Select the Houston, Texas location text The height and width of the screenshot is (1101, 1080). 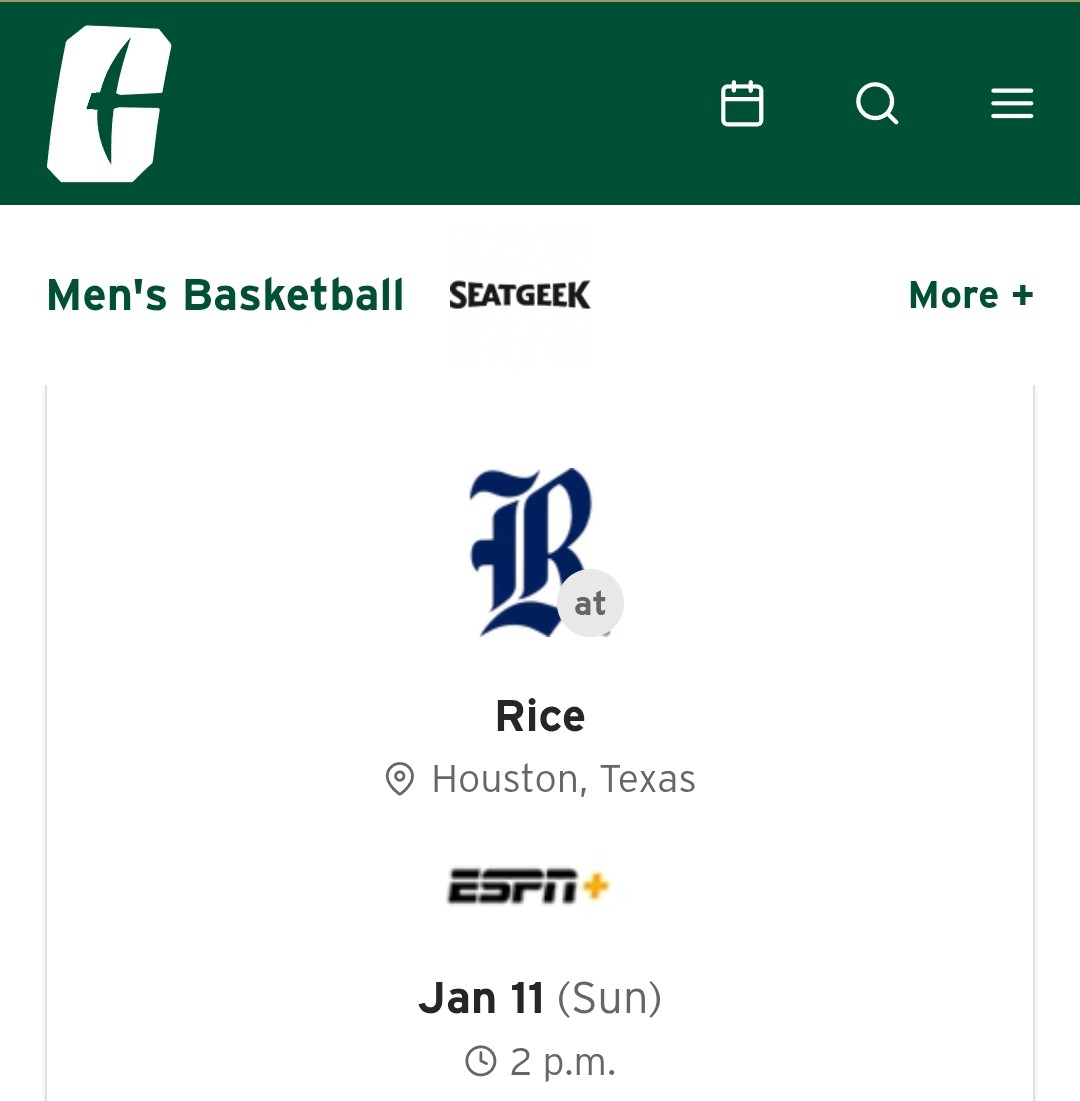563,779
